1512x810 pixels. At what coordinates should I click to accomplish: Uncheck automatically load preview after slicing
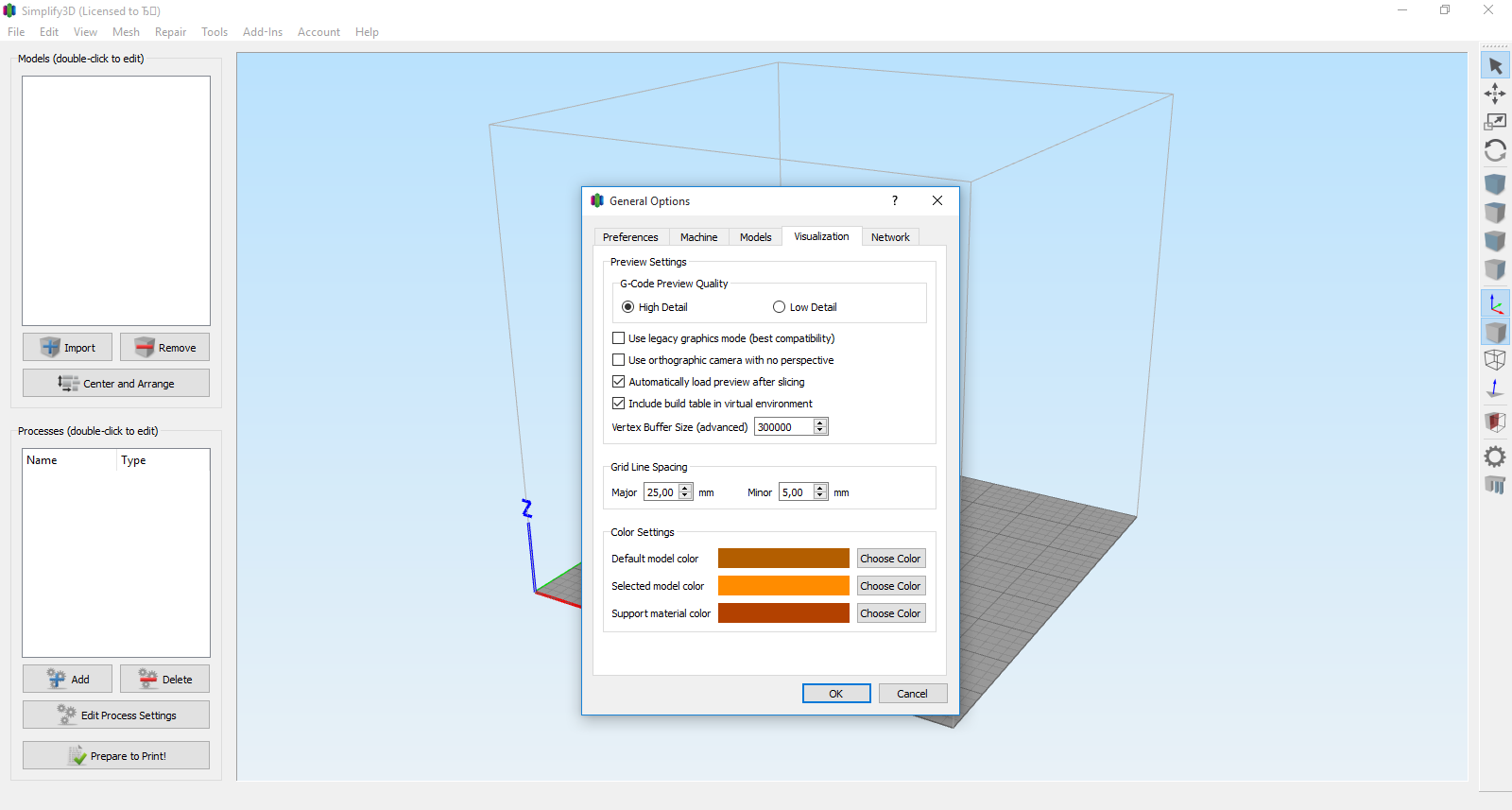coord(709,382)
